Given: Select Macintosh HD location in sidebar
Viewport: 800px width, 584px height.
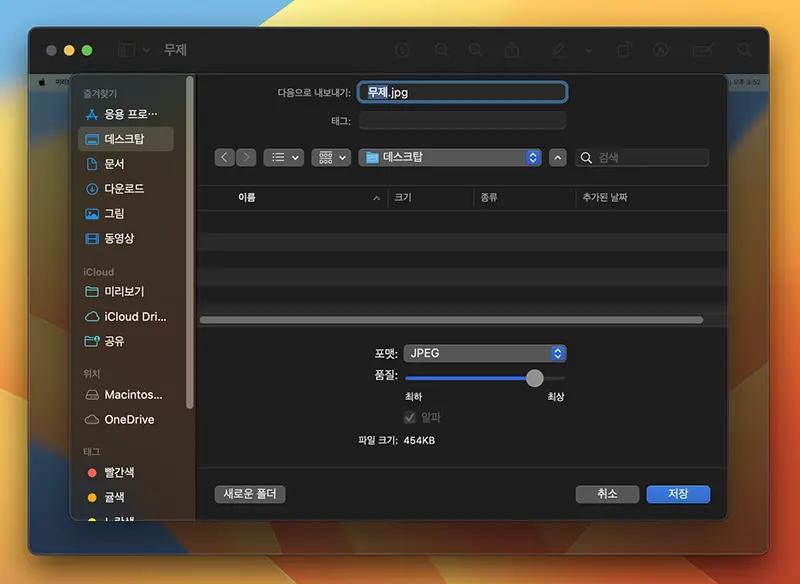Looking at the screenshot, I should click(126, 395).
